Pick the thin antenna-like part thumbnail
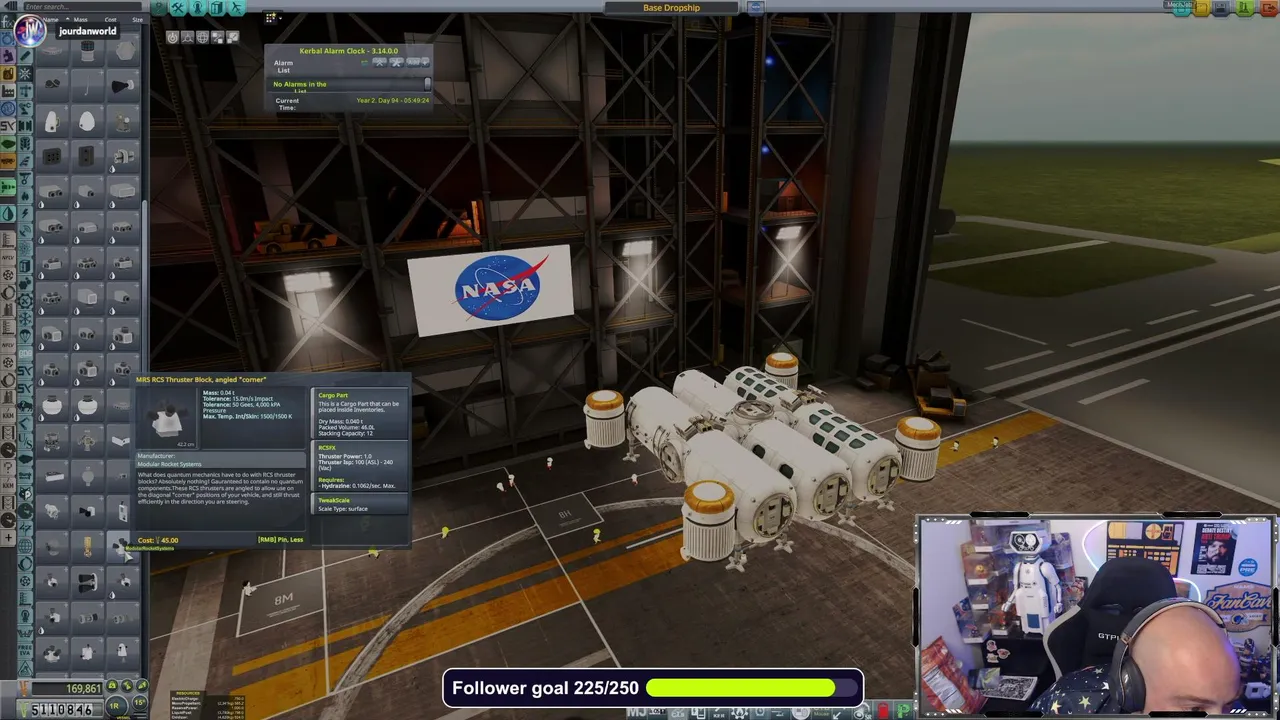This screenshot has width=1280, height=720. [x=87, y=86]
